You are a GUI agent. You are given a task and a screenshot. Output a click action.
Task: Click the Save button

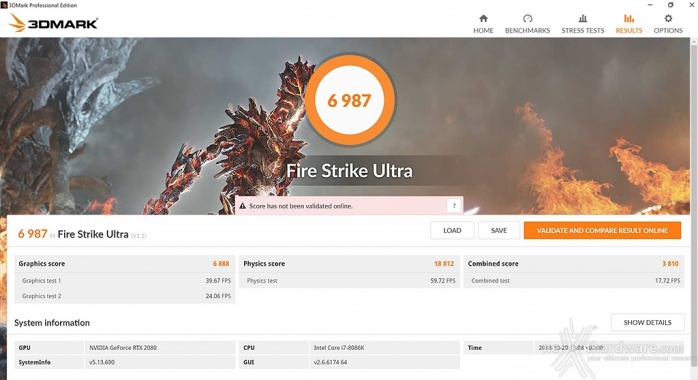click(x=499, y=230)
